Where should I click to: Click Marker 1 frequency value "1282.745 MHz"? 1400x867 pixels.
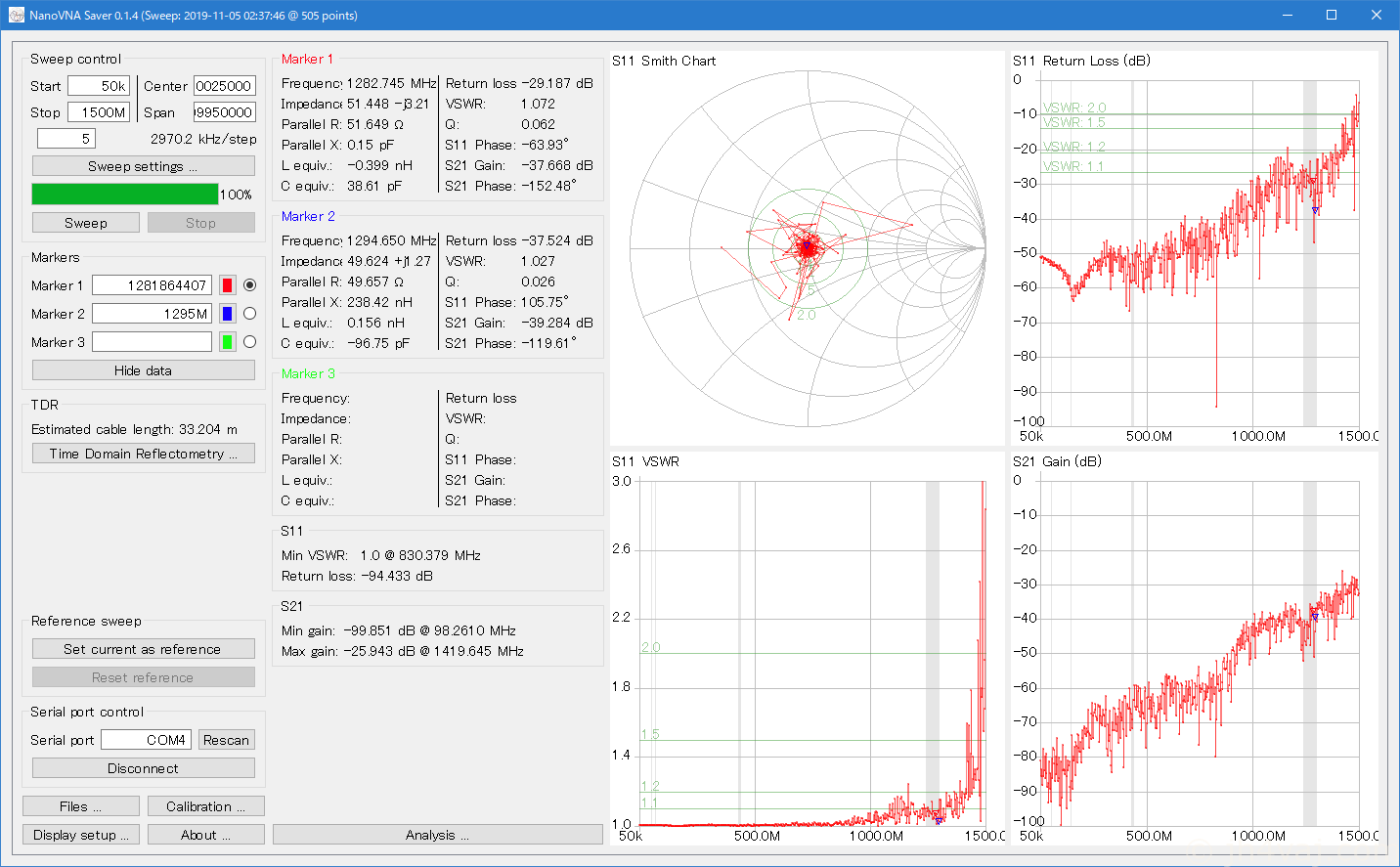click(x=391, y=83)
